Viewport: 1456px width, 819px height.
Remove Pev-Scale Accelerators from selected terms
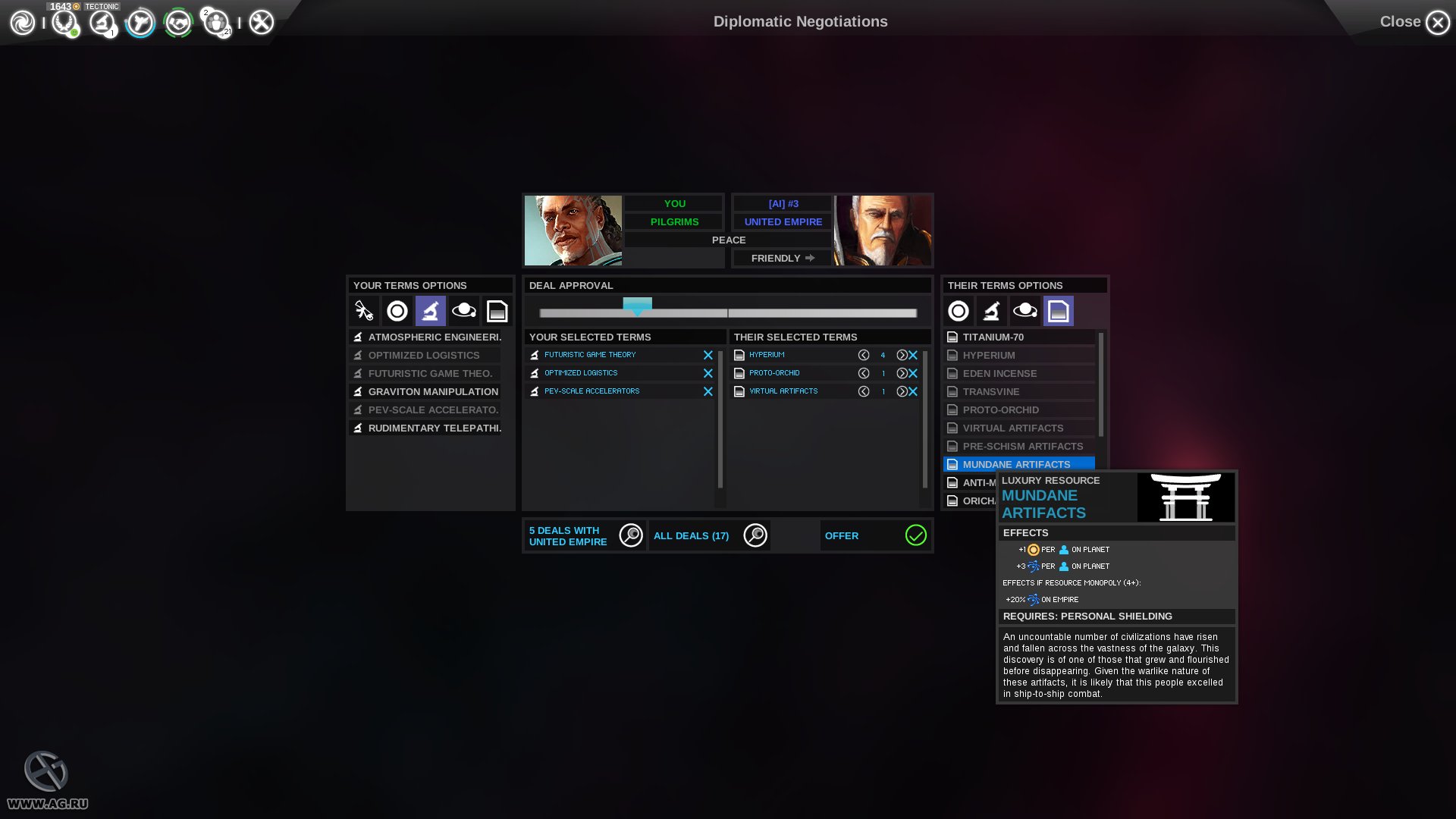point(708,391)
